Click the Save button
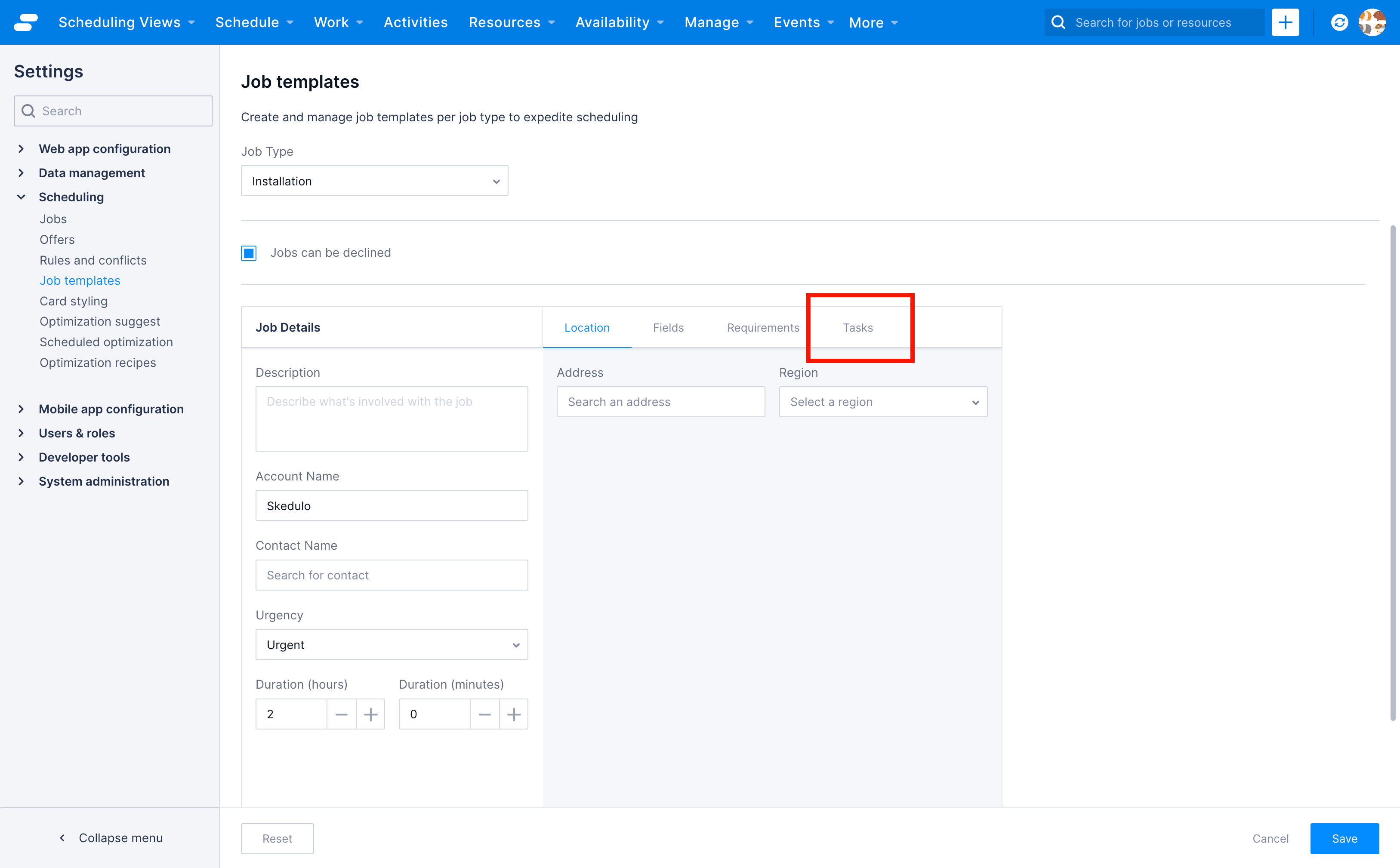The width and height of the screenshot is (1400, 868). pyautogui.click(x=1344, y=838)
